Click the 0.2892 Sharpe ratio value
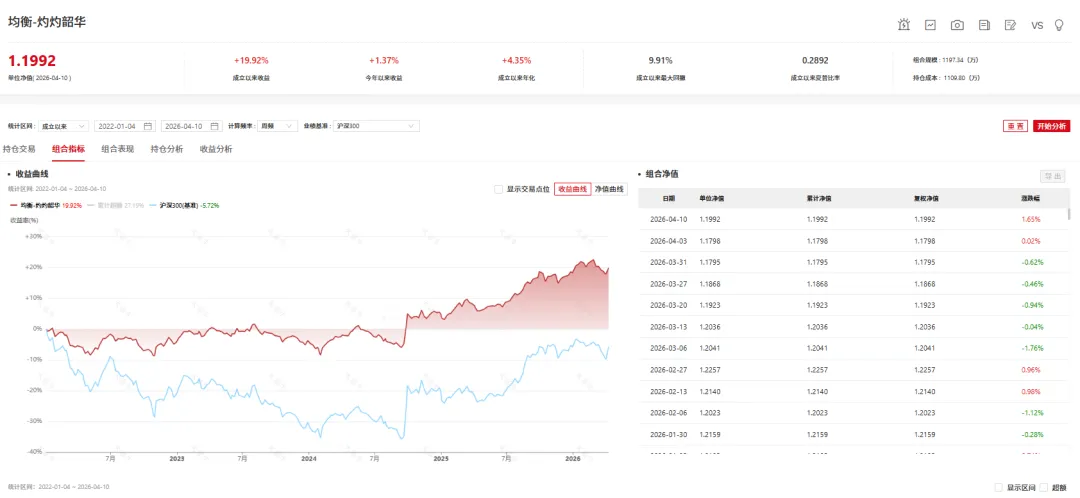 pos(816,61)
